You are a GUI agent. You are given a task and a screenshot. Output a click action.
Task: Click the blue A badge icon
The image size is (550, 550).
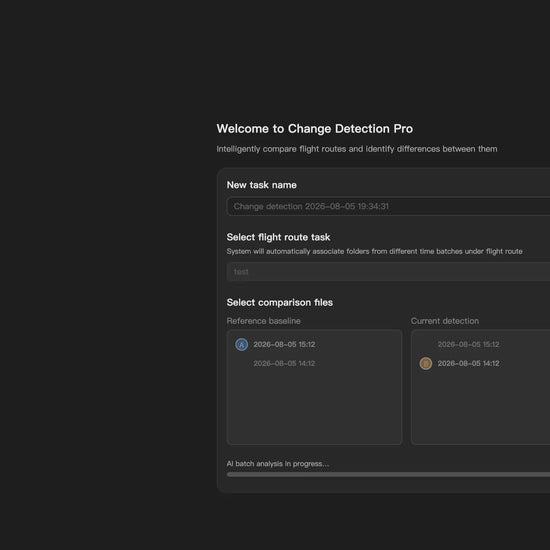[241, 344]
